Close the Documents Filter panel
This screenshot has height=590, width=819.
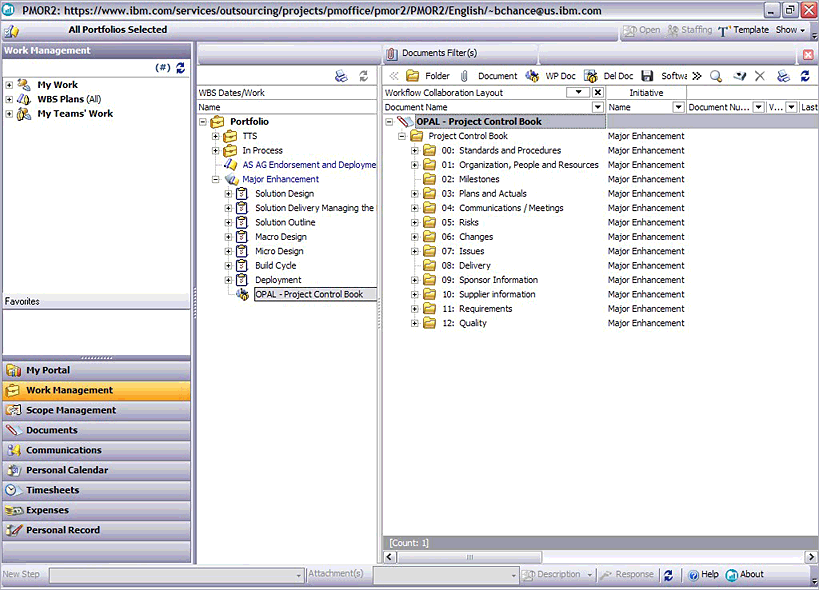[x=808, y=54]
